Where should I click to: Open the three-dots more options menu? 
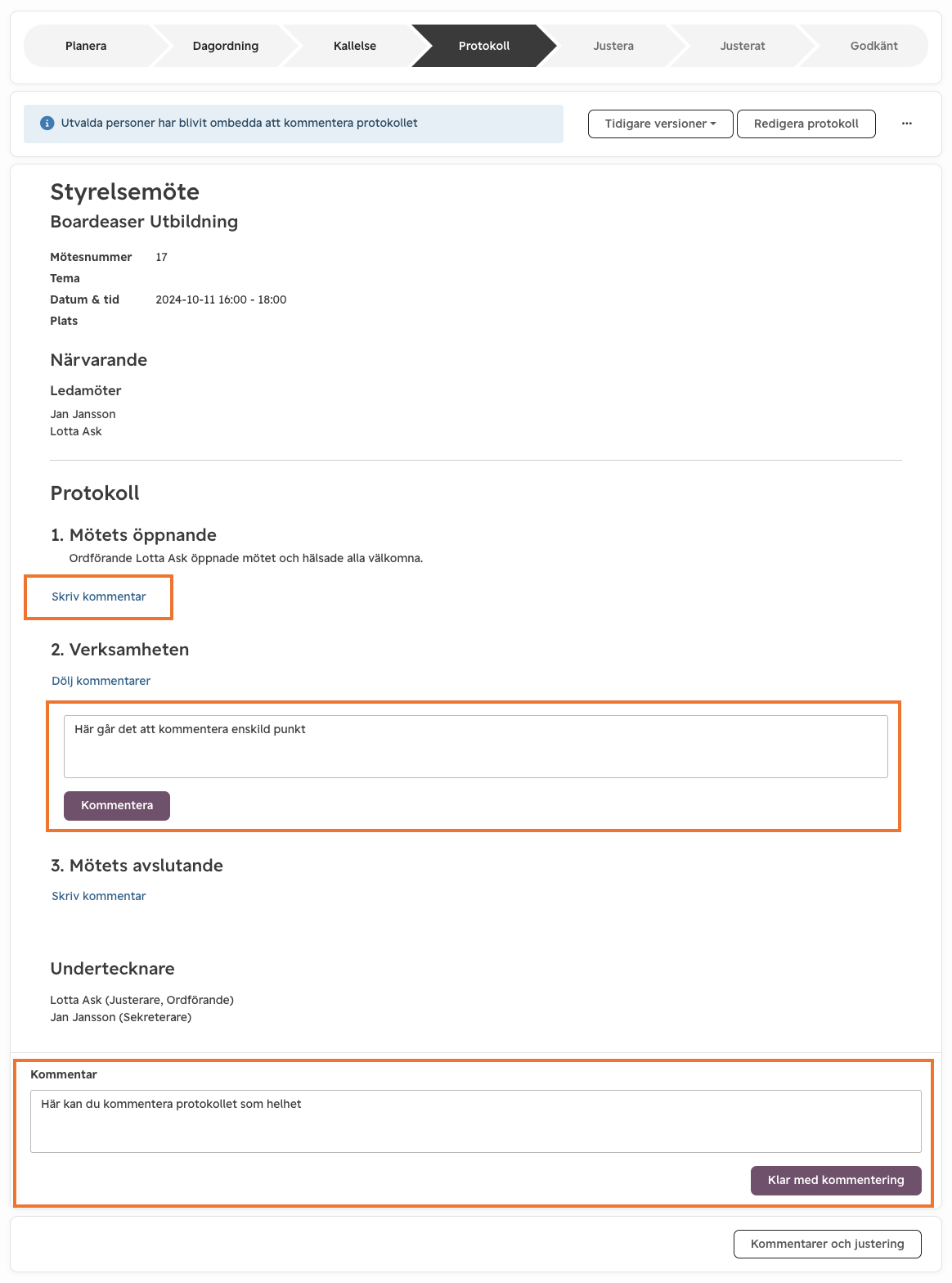click(x=907, y=124)
